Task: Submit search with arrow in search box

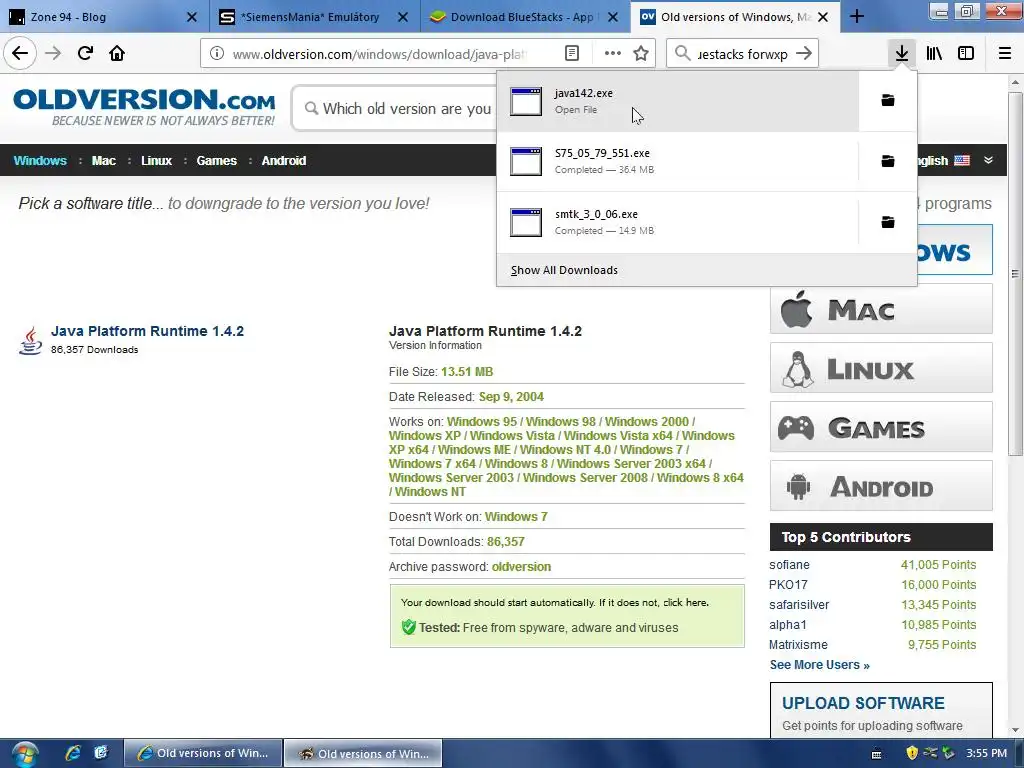Action: point(804,54)
